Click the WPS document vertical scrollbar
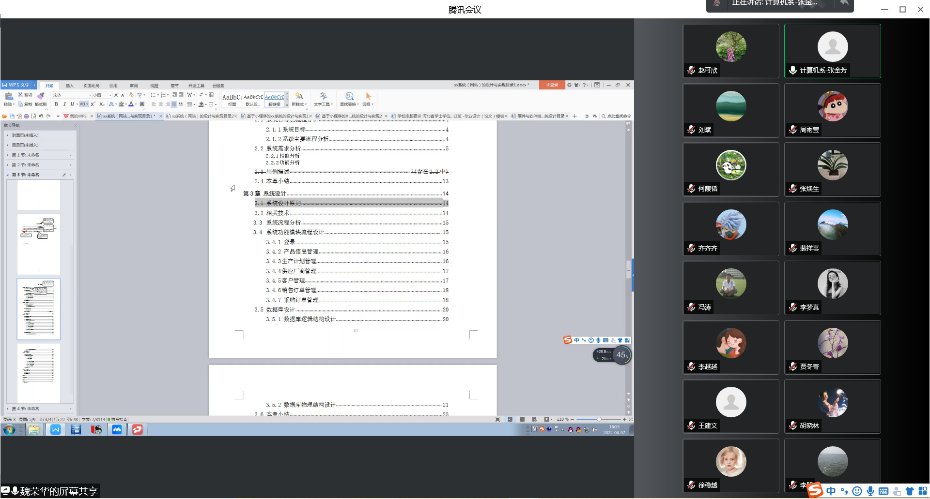Viewport: 930px width, 499px height. point(628,269)
